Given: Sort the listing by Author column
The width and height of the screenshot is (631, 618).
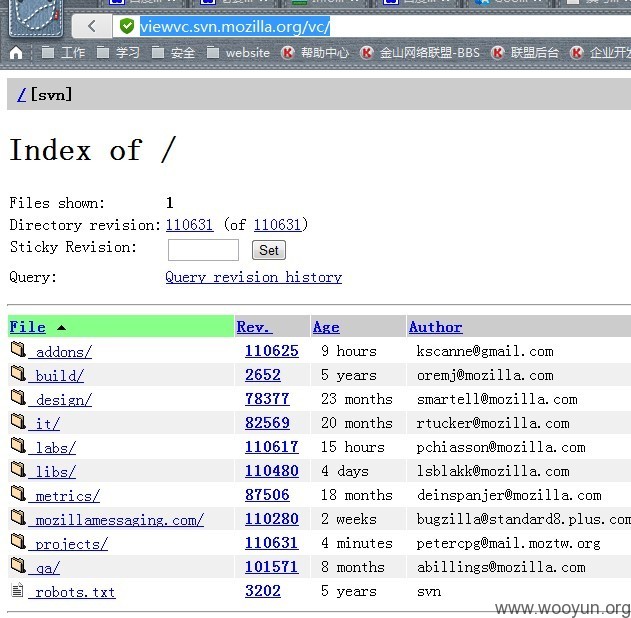Looking at the screenshot, I should (435, 327).
